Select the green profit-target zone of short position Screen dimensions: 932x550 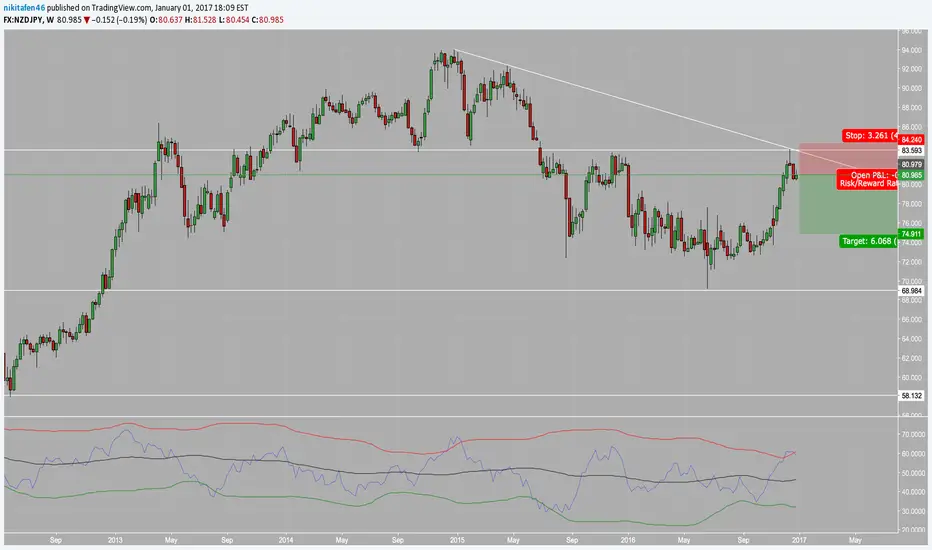tap(848, 204)
